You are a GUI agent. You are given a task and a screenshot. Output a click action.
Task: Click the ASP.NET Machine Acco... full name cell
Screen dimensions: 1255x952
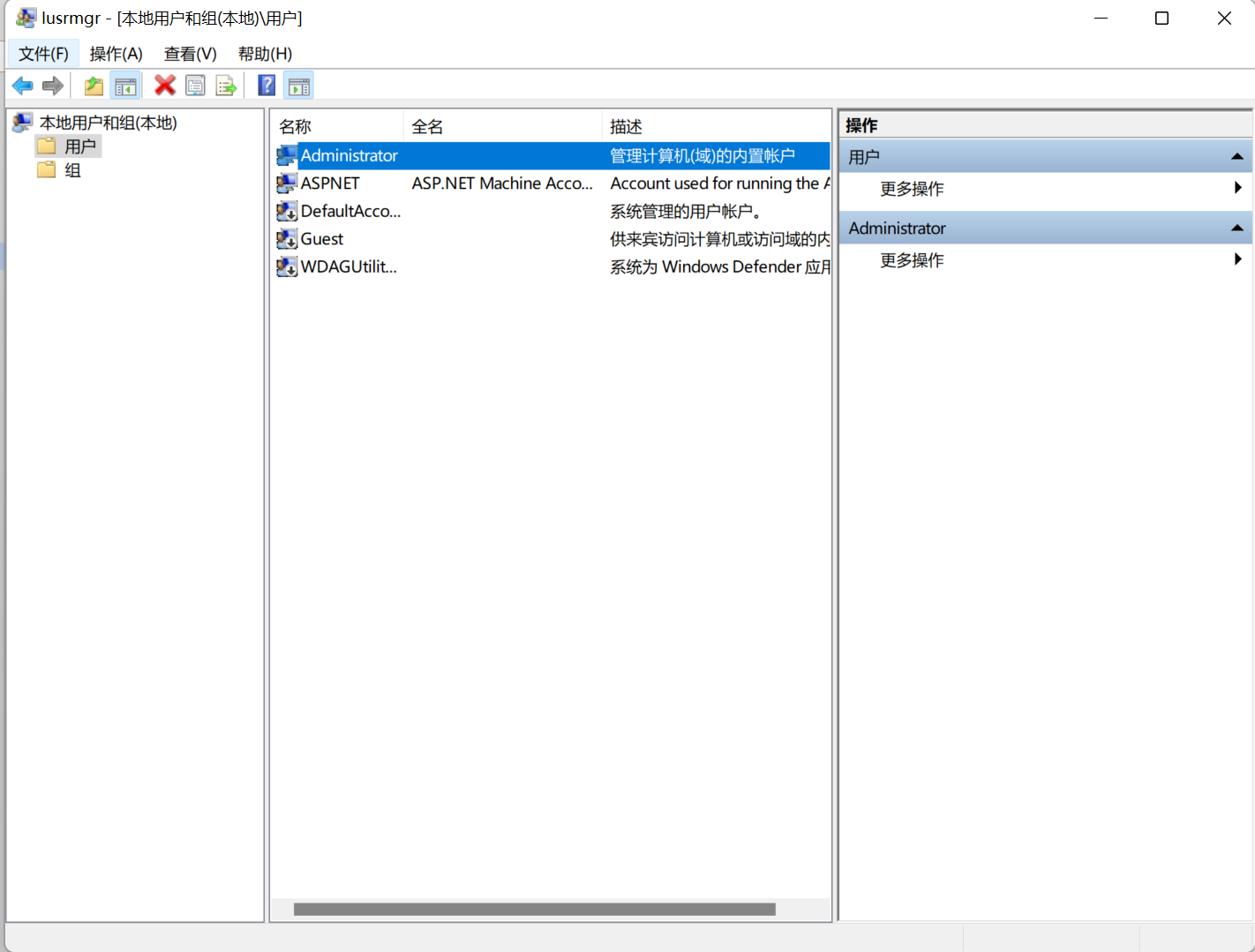click(x=502, y=184)
